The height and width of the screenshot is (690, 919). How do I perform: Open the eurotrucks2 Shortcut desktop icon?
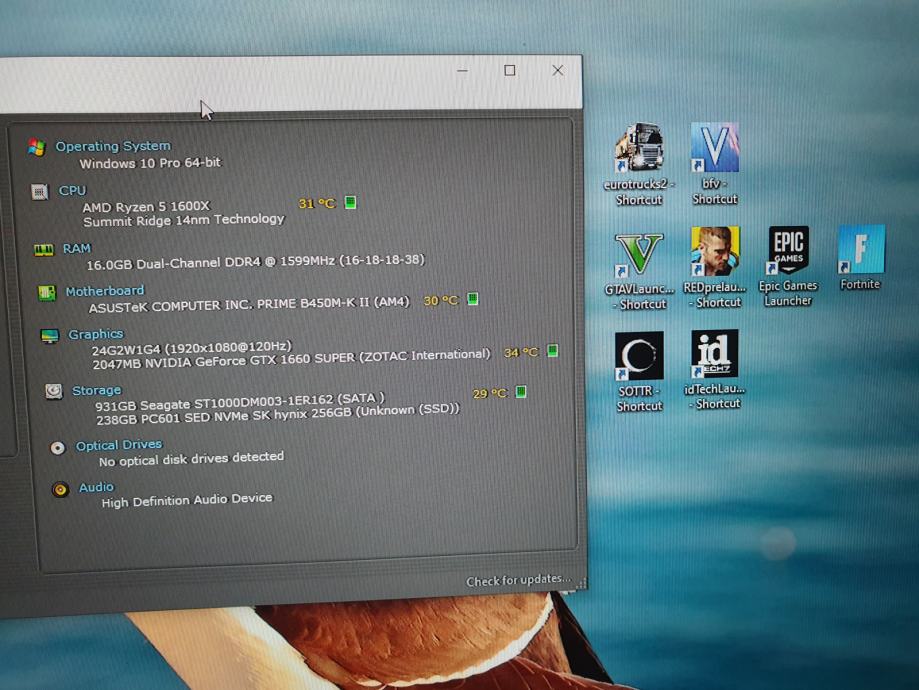click(639, 164)
